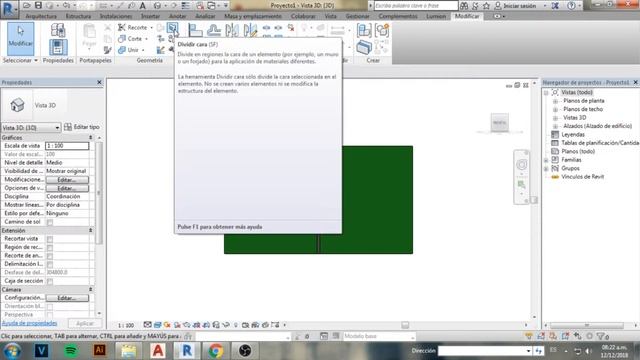
Task: Click the drawing area horizontal scrollbar thumb
Action: click(405, 325)
